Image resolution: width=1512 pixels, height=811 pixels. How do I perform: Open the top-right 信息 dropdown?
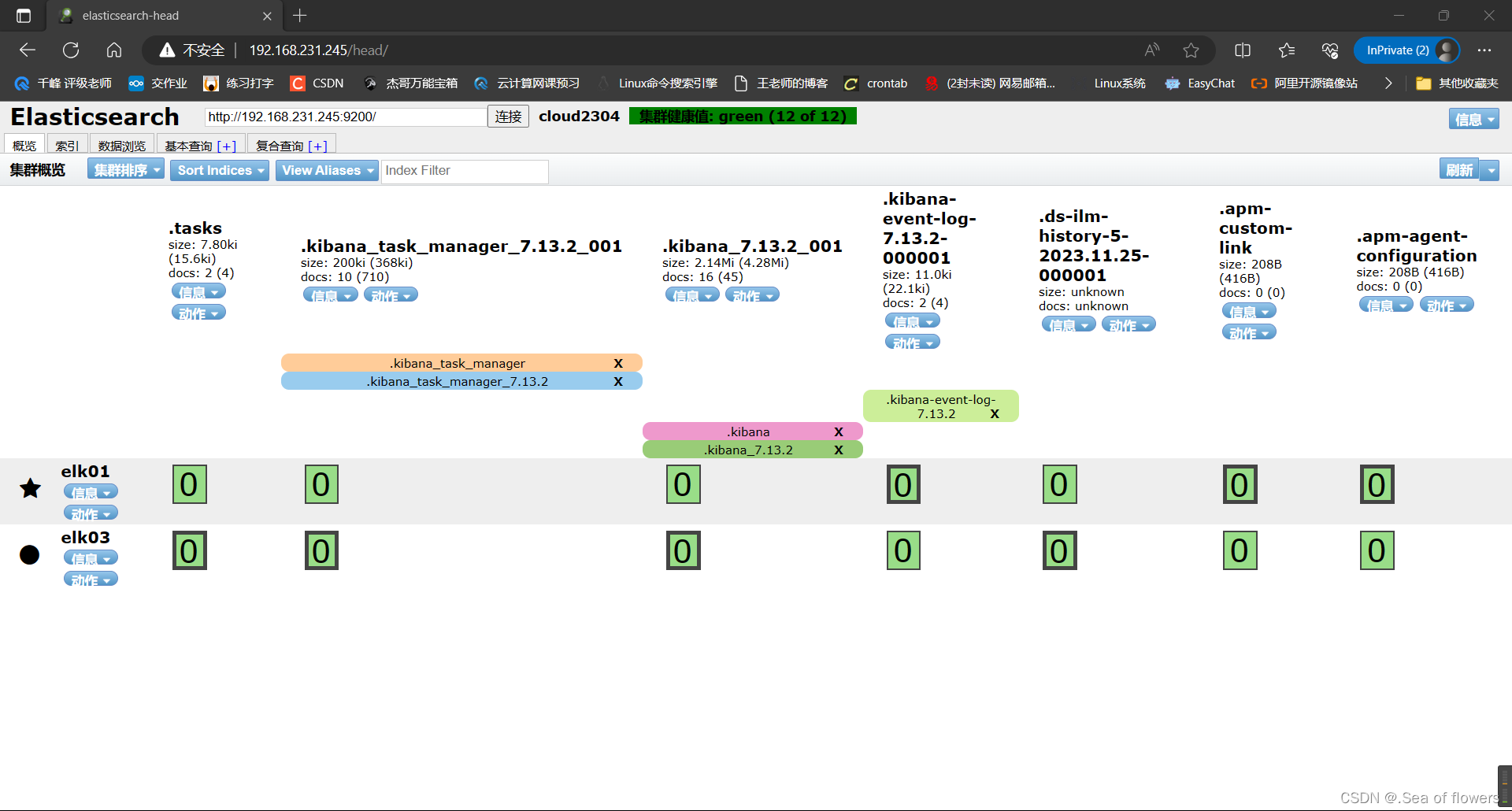click(x=1473, y=119)
